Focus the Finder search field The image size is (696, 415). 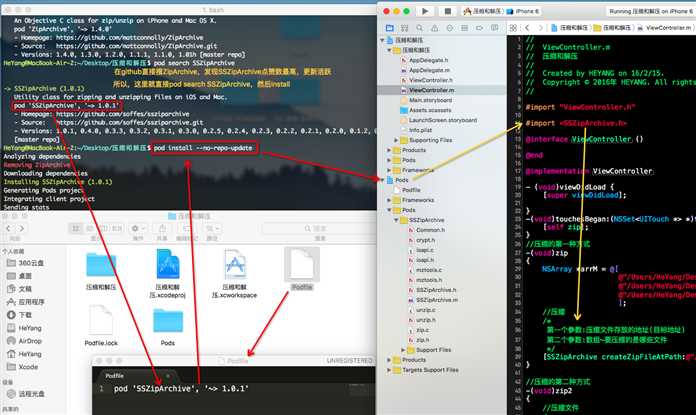(x=315, y=228)
